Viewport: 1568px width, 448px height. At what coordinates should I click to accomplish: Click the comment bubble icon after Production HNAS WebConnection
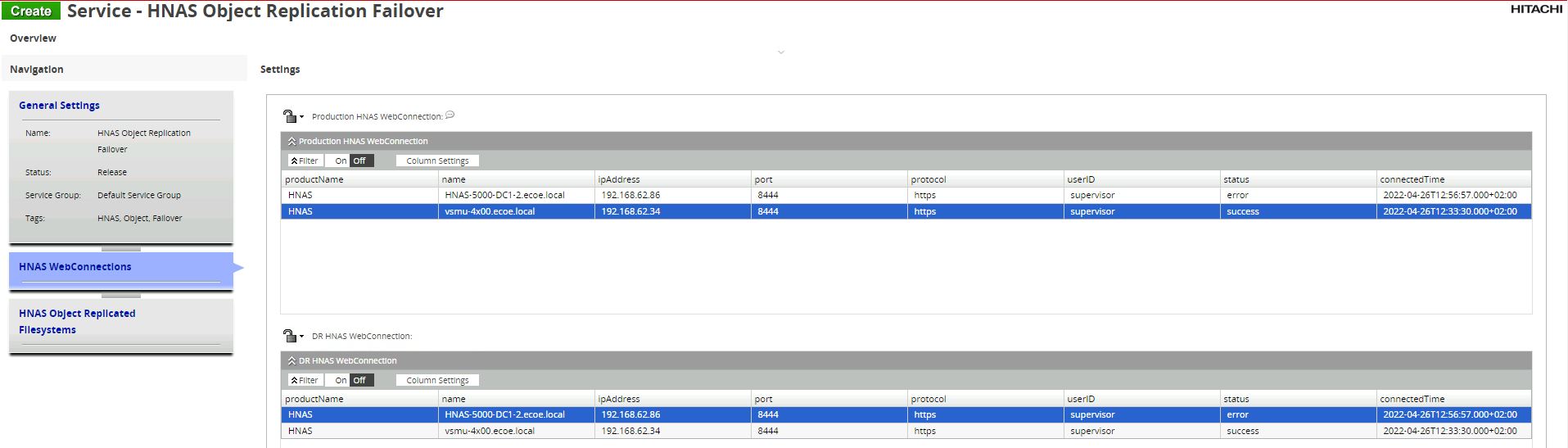(x=450, y=115)
